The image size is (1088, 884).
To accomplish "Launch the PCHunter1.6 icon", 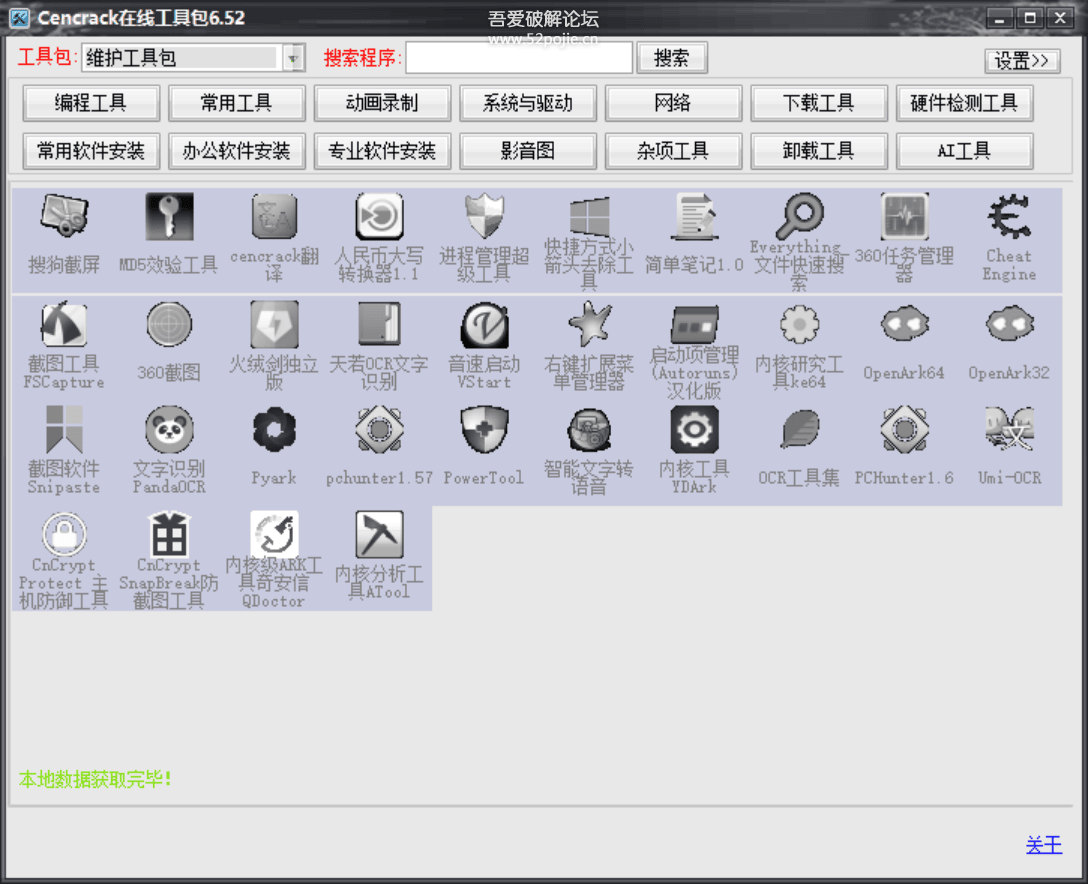I will click(904, 430).
